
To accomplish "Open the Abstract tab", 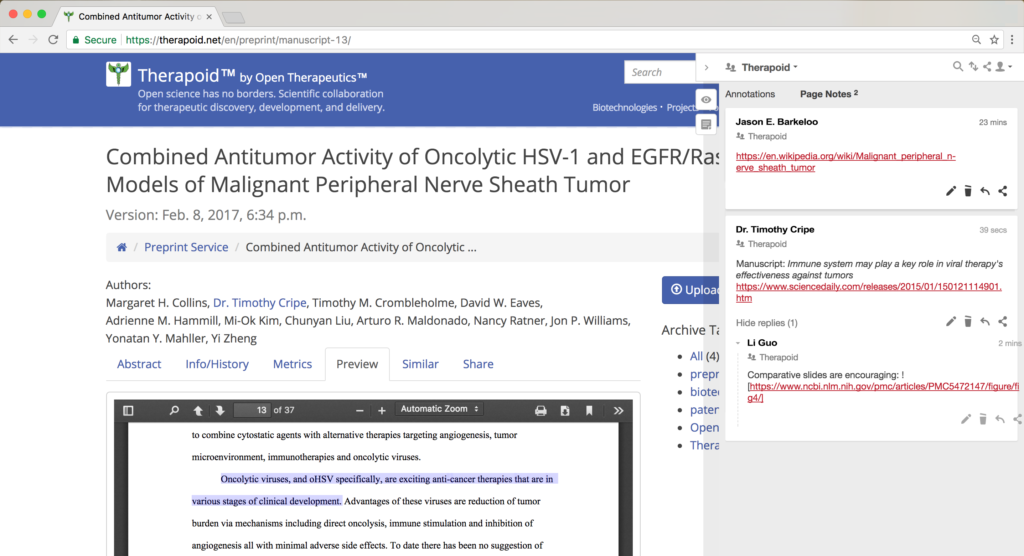I will pyautogui.click(x=139, y=364).
